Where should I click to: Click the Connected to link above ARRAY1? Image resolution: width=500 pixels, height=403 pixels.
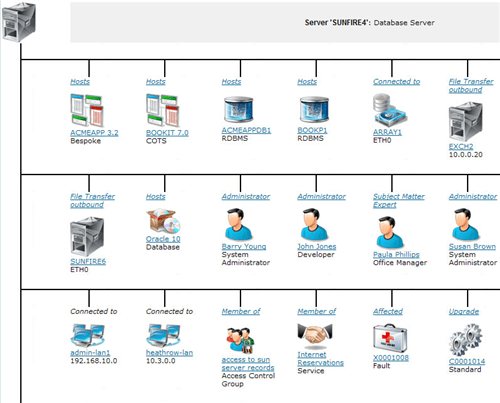[397, 82]
